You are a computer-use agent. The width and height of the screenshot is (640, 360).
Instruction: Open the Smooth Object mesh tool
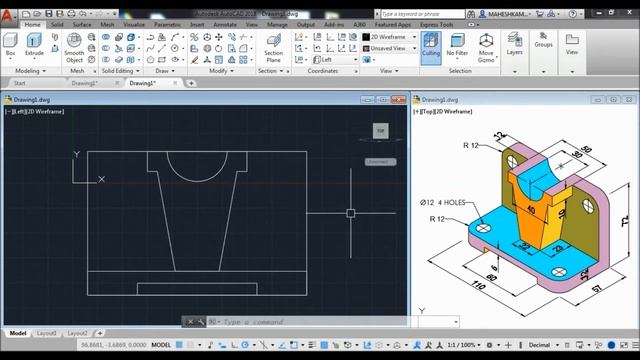coord(74,48)
